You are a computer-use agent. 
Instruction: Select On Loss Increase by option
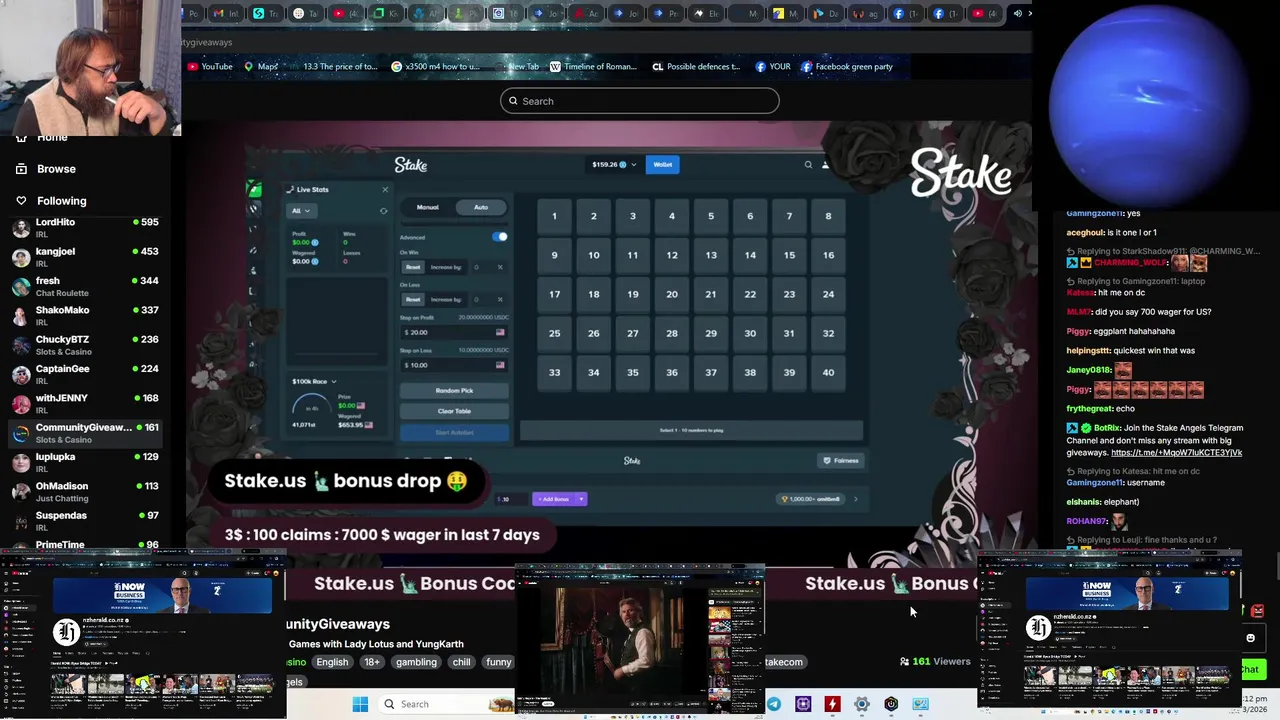(x=446, y=299)
